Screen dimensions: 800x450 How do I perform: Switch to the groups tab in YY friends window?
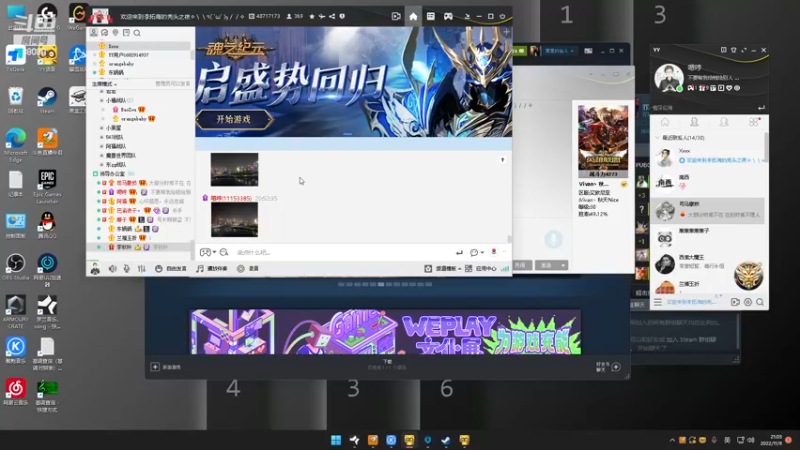tap(724, 122)
